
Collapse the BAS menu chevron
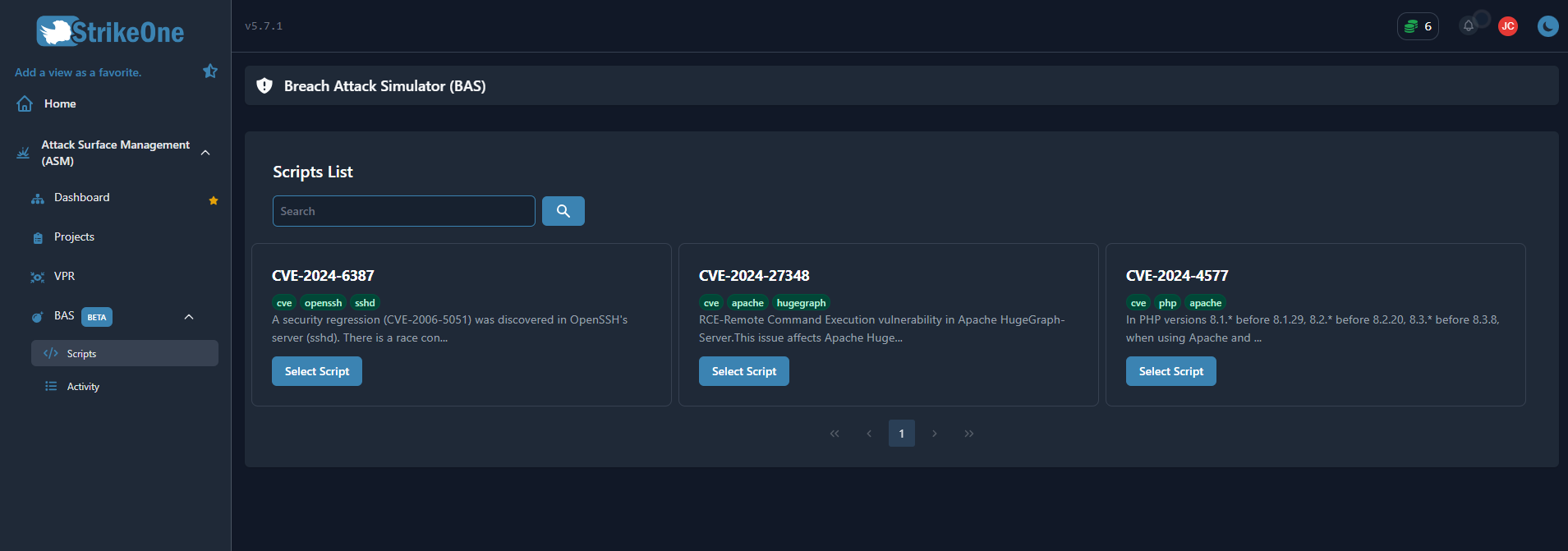[189, 317]
